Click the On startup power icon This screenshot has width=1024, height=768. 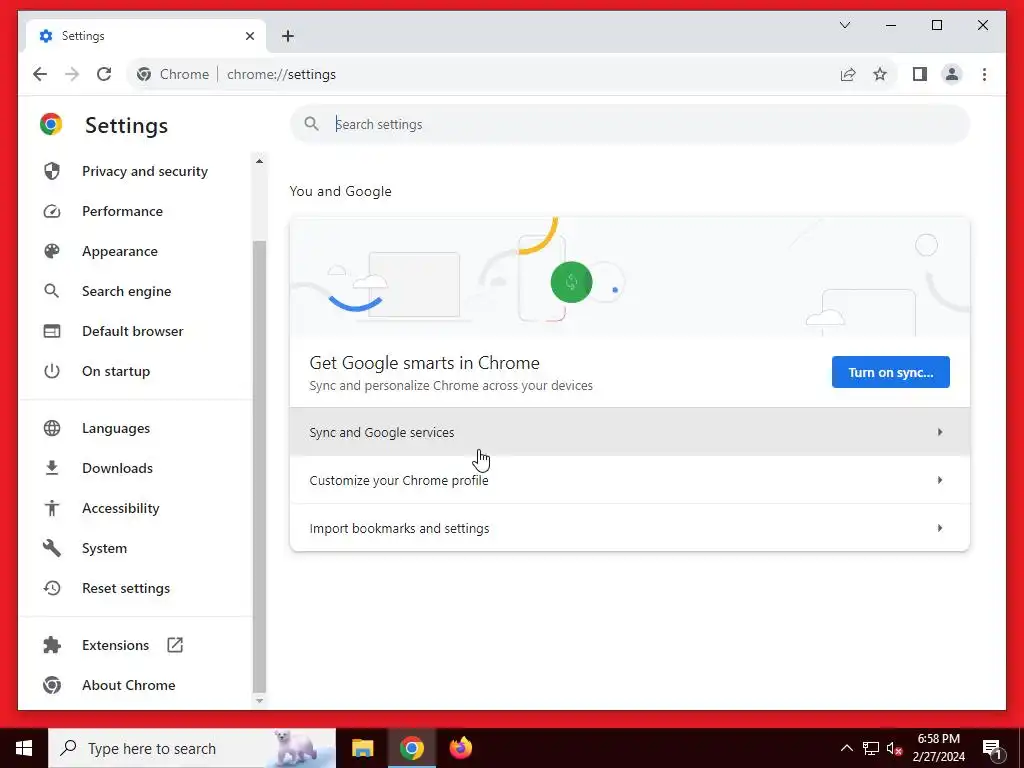(52, 371)
